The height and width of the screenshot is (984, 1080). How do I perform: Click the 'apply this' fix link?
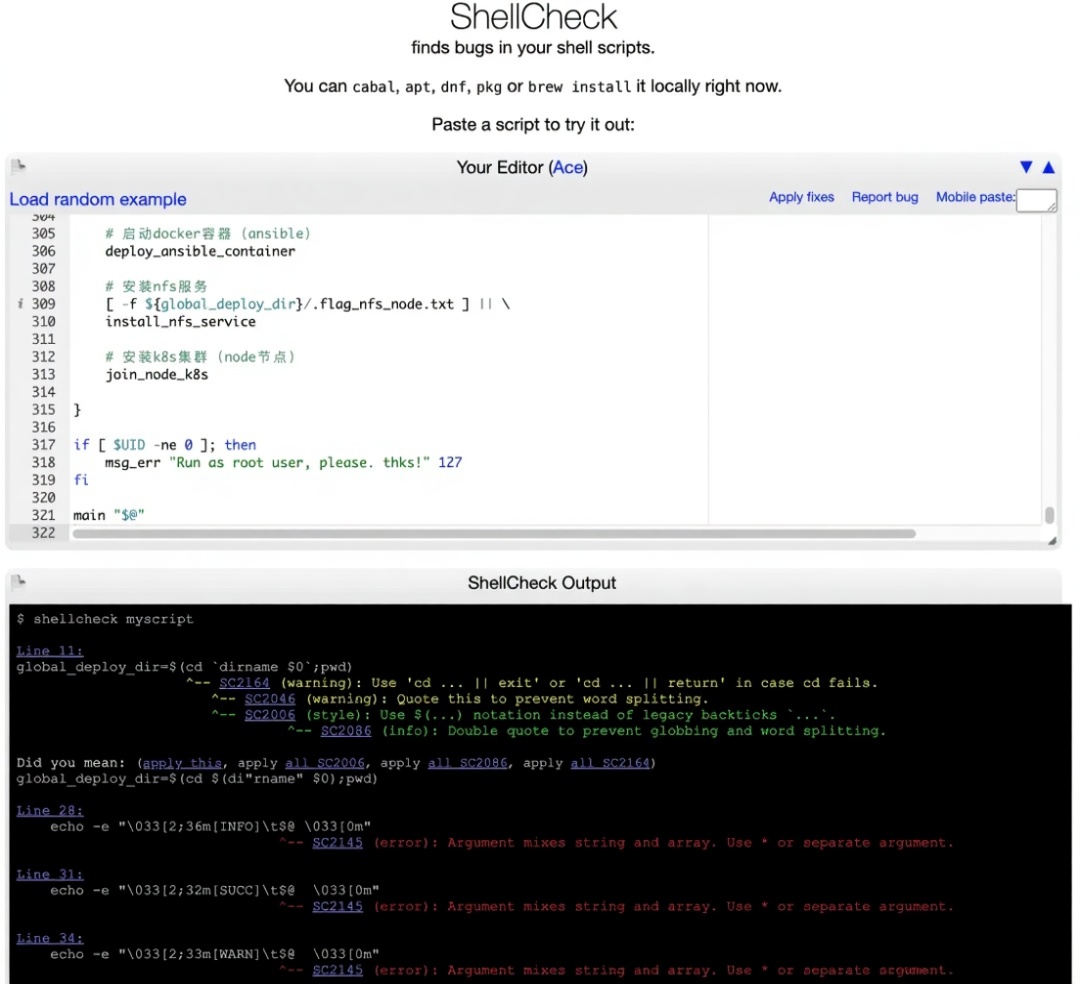[x=182, y=763]
